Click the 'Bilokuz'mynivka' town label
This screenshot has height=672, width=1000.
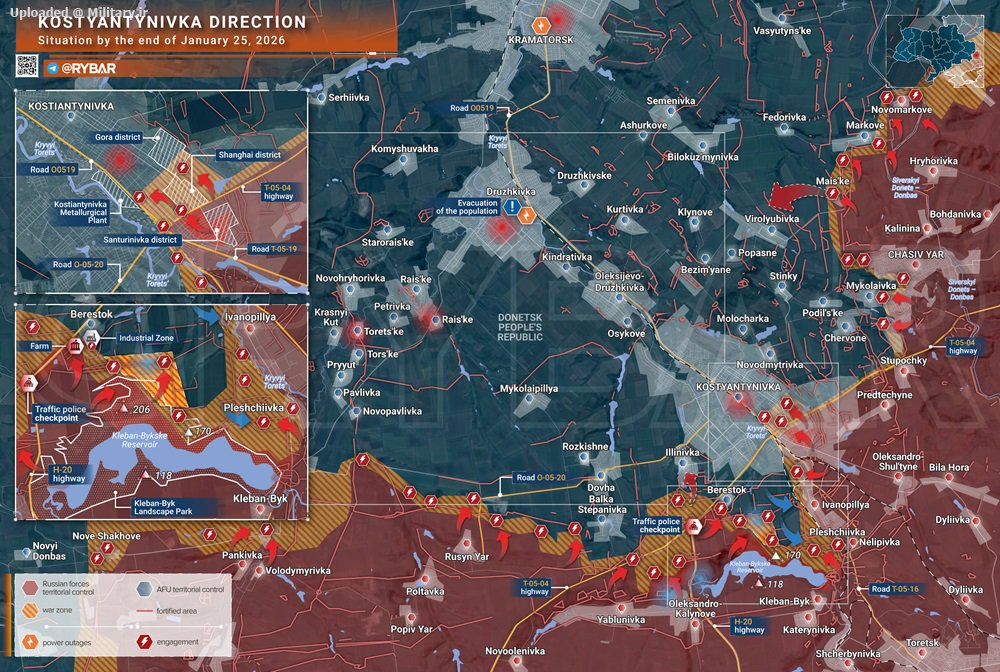703,157
